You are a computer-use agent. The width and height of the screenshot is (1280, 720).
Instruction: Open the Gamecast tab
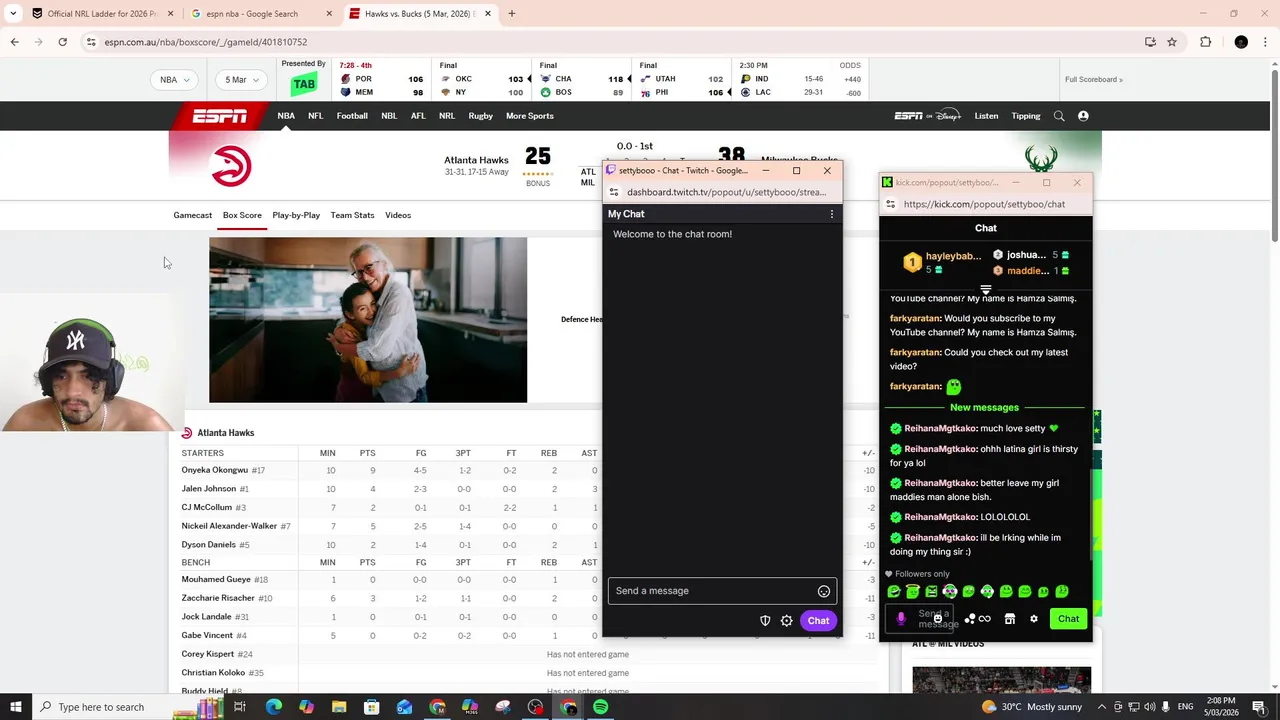tap(193, 215)
